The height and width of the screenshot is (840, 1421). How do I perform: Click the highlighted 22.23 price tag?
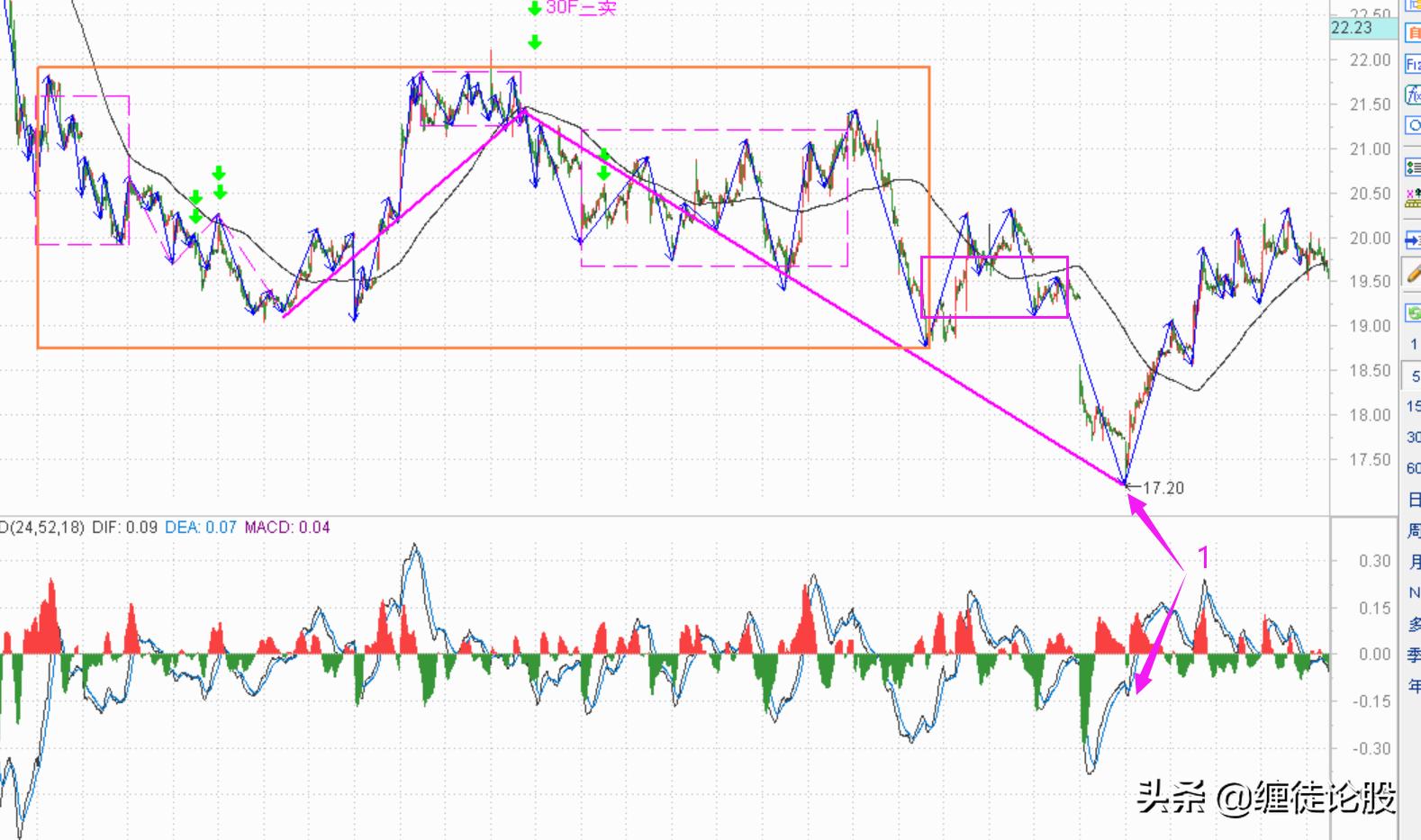point(1364,28)
